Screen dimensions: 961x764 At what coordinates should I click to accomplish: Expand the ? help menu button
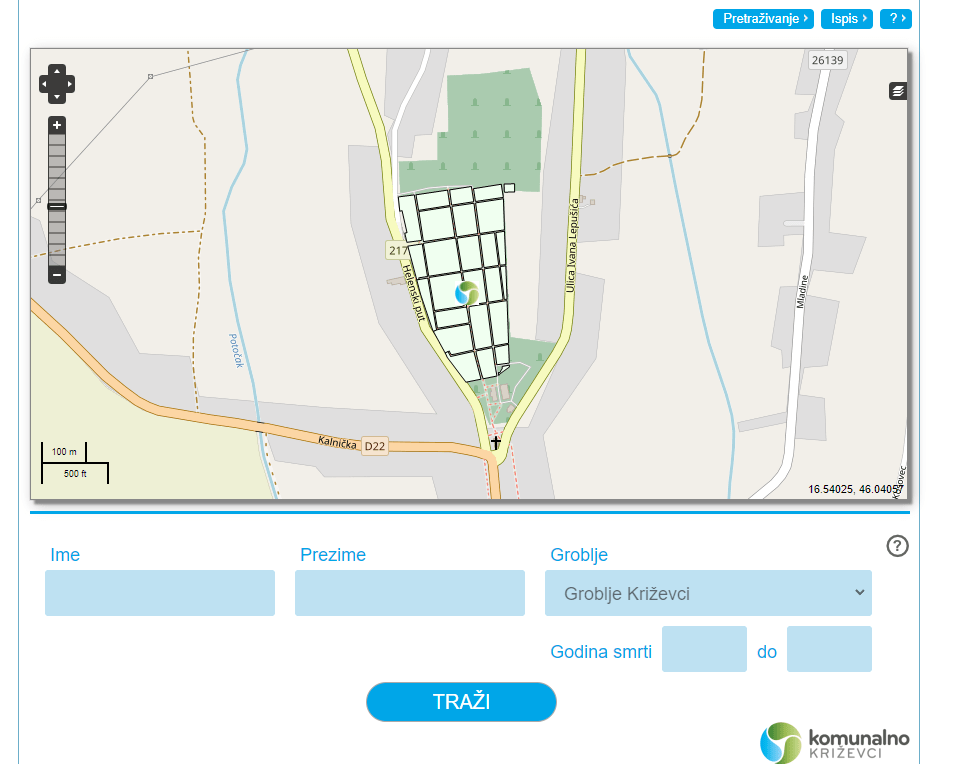pos(895,19)
